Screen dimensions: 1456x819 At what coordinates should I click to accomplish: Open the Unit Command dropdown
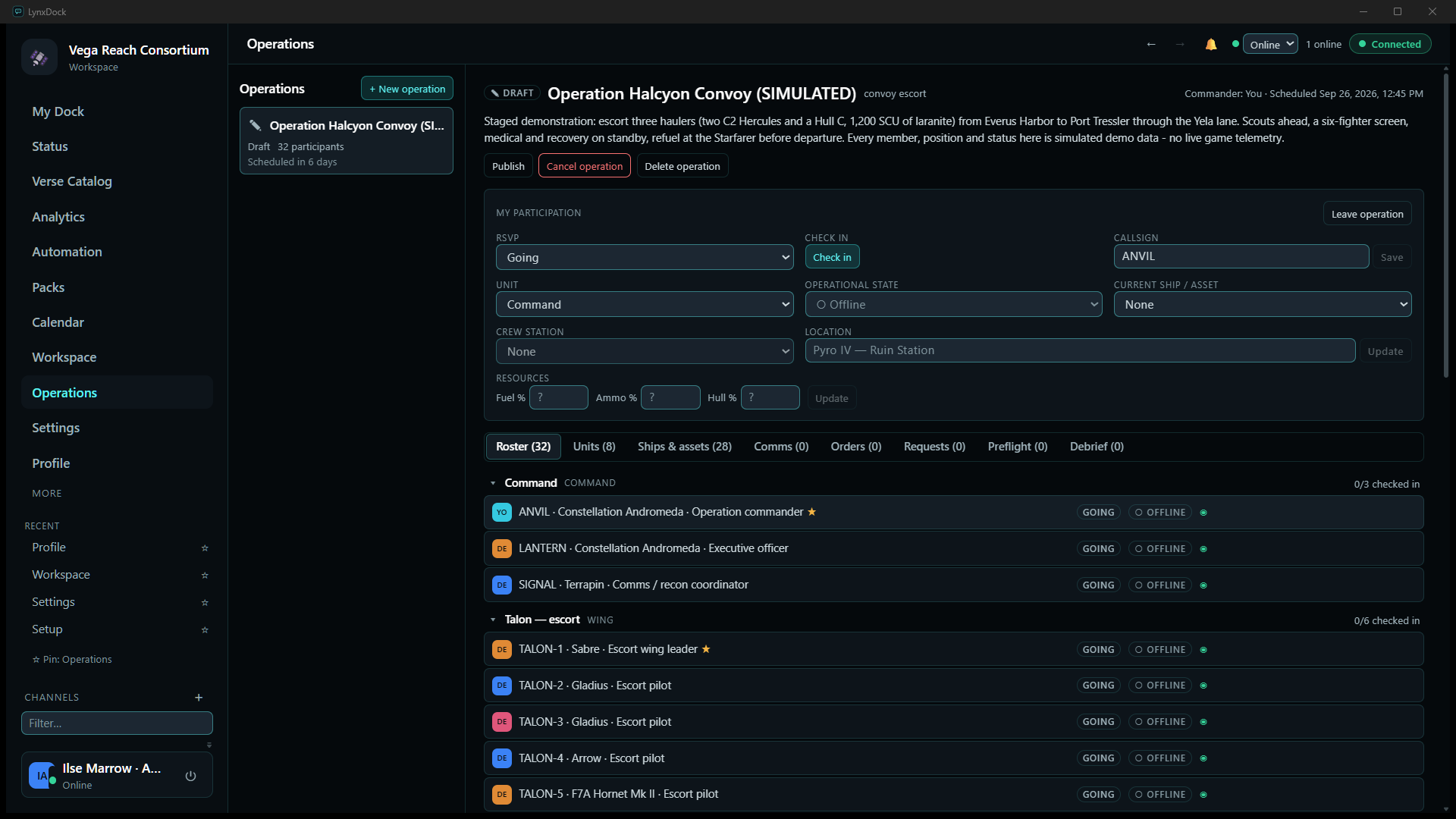(645, 305)
